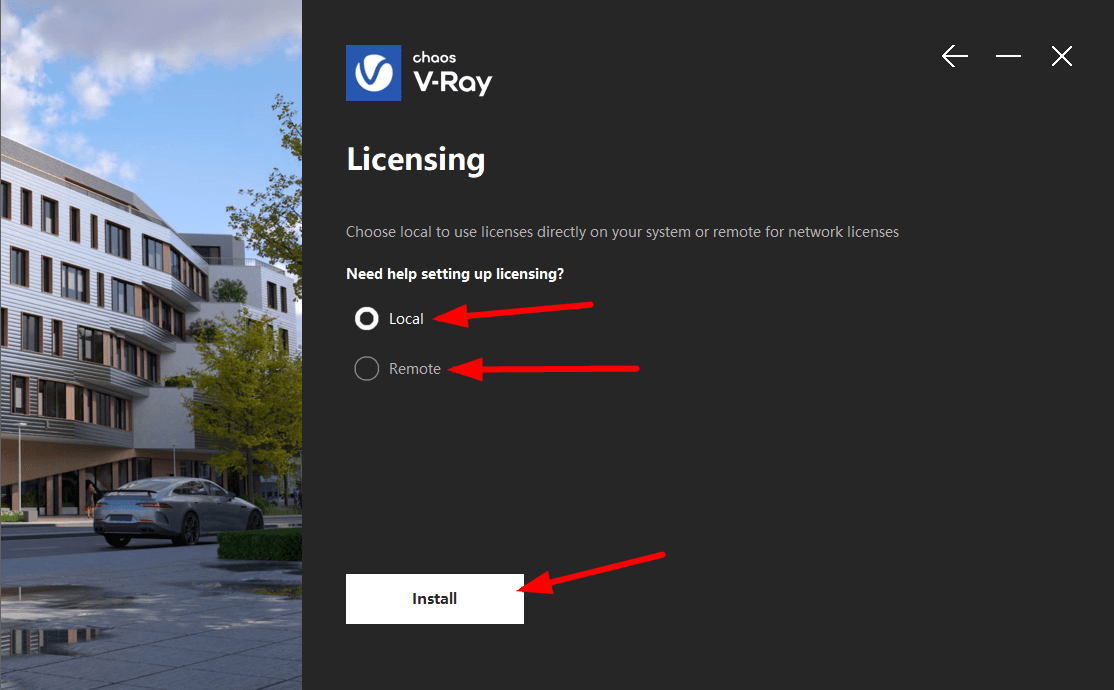This screenshot has height=690, width=1114.
Task: Click the cloudy sky in the side image
Action: pyautogui.click(x=142, y=71)
